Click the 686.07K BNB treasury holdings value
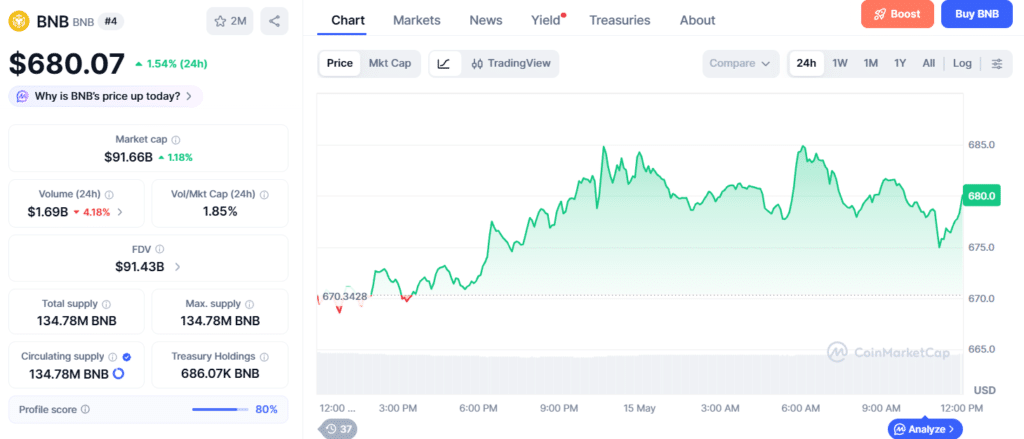The height and width of the screenshot is (439, 1024). pos(220,374)
